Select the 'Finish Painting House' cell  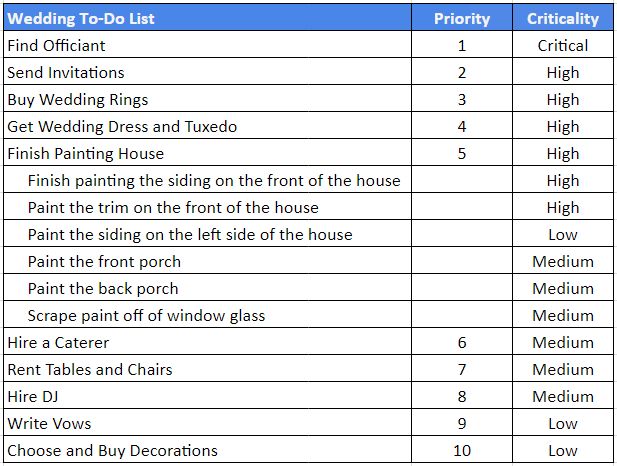point(207,153)
